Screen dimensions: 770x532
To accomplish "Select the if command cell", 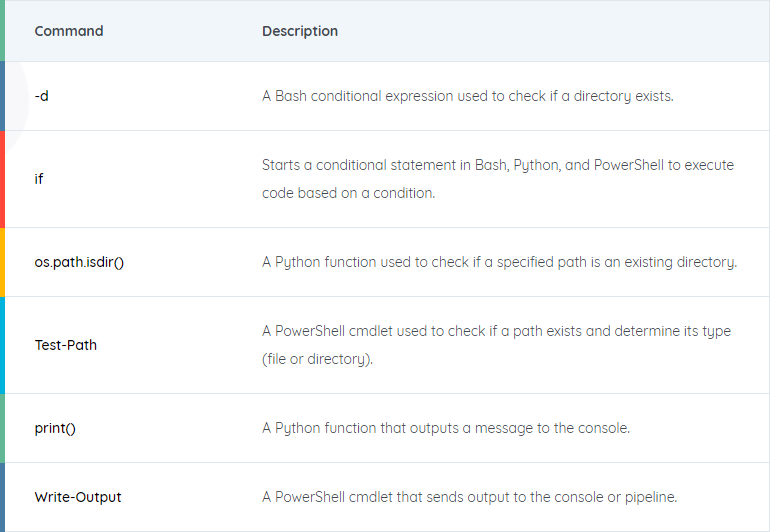I will click(x=39, y=179).
